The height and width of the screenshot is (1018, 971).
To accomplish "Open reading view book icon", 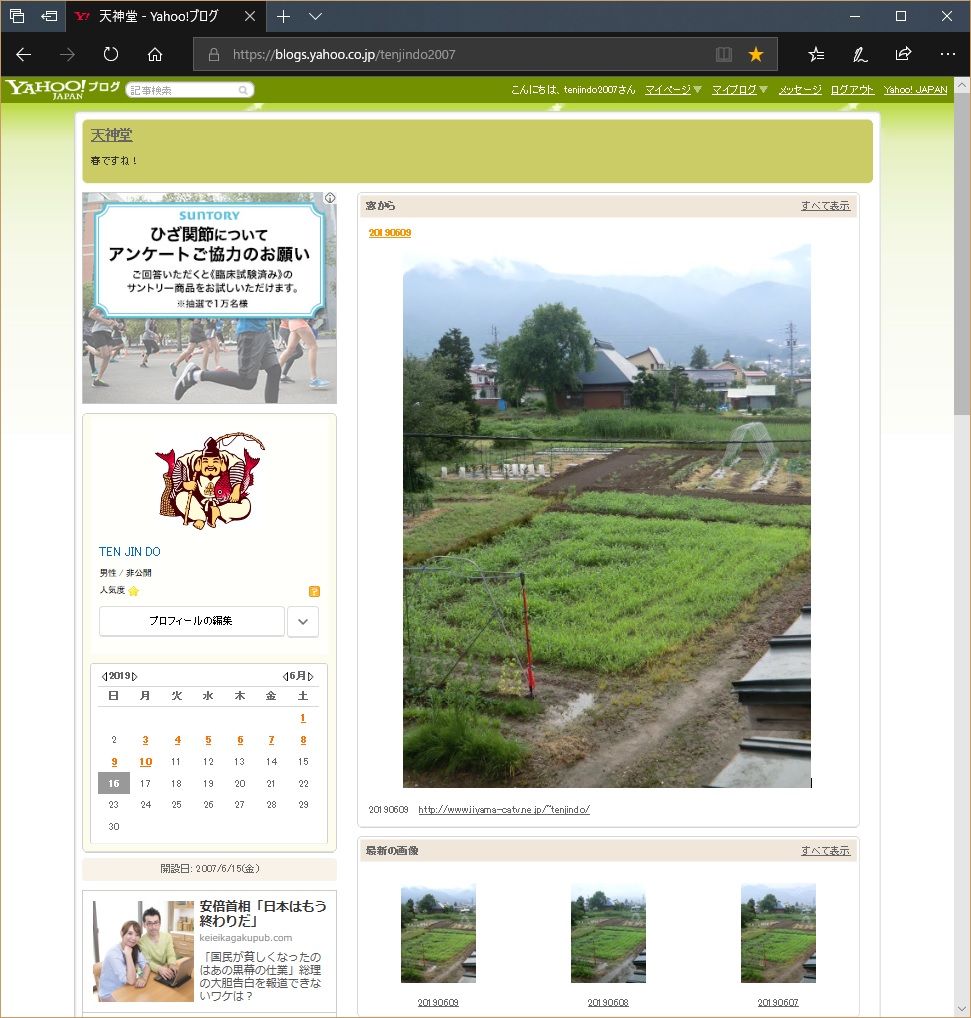I will (724, 54).
